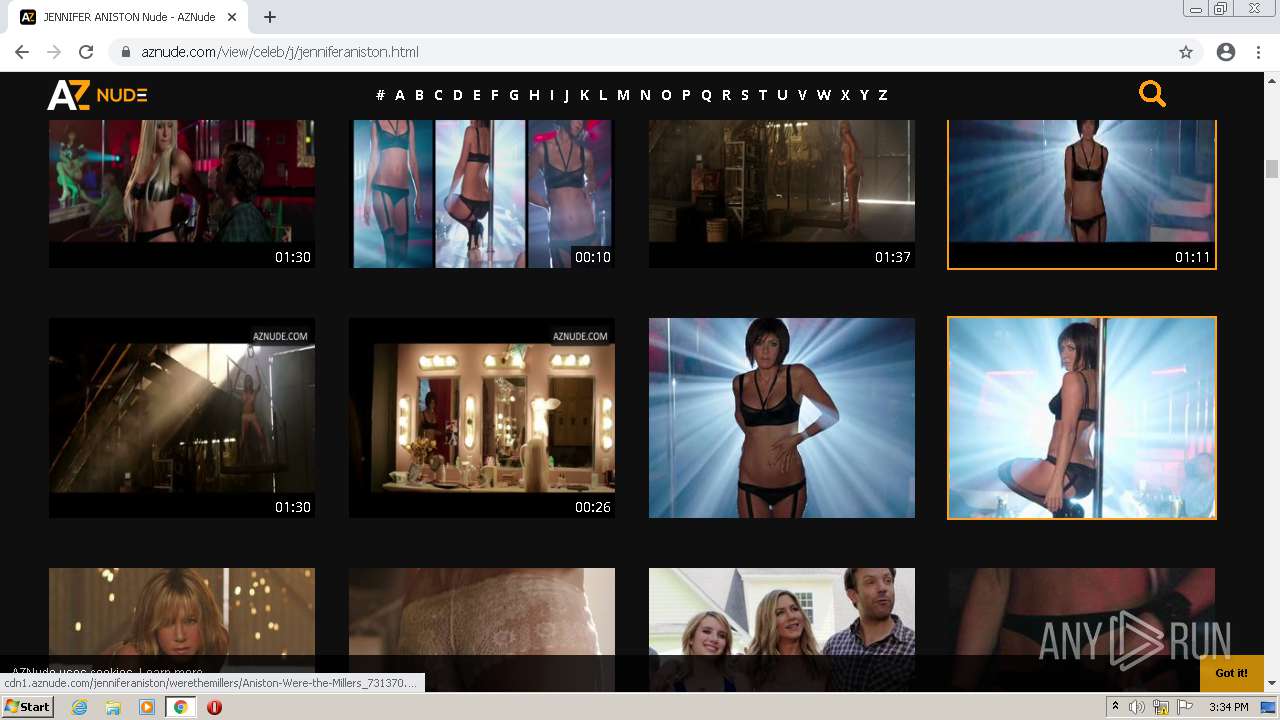Choose letter Q in the alphabet navigation
Screen dimensions: 1280x720
[x=706, y=95]
